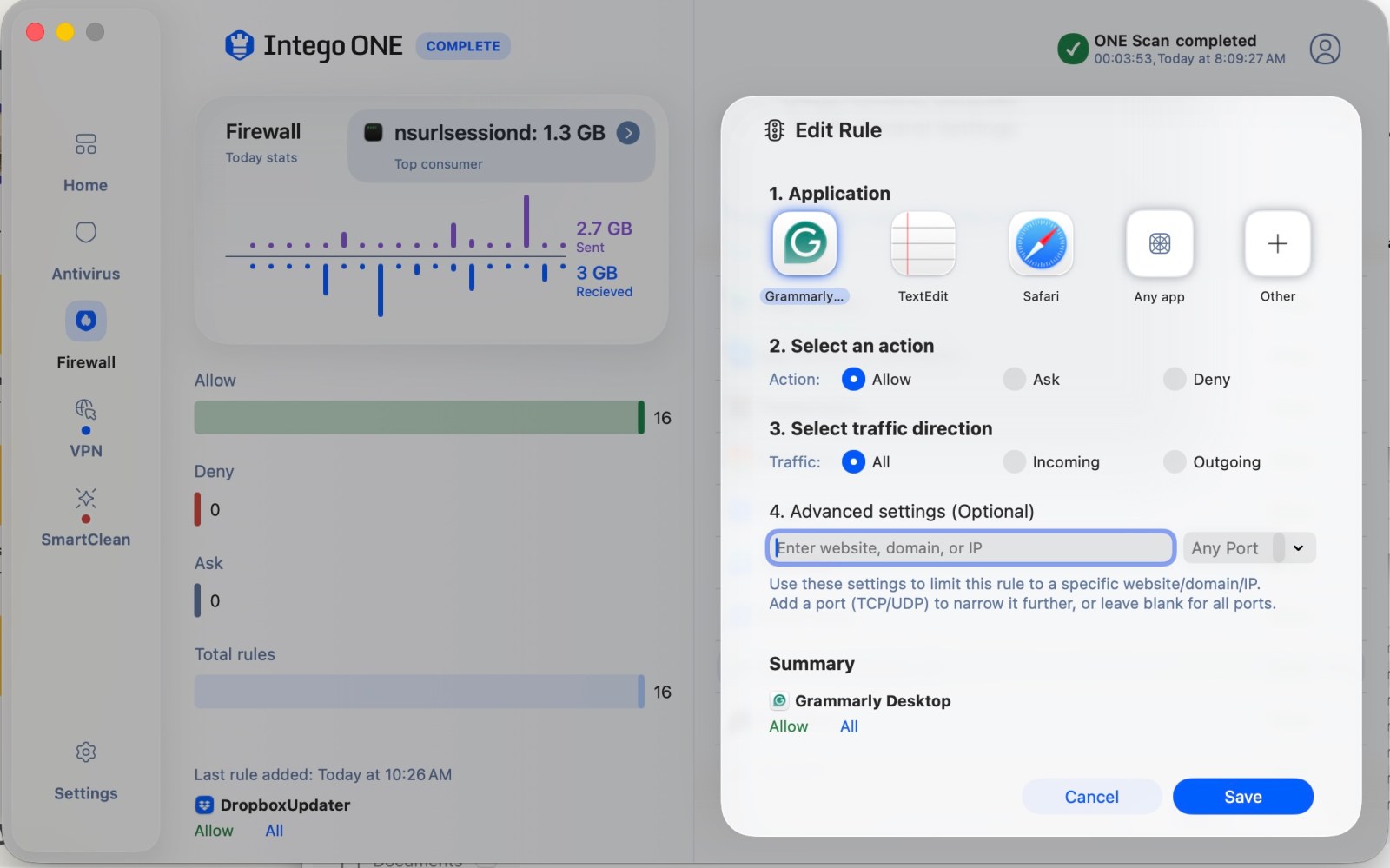Click the Other plus icon

[1277, 243]
